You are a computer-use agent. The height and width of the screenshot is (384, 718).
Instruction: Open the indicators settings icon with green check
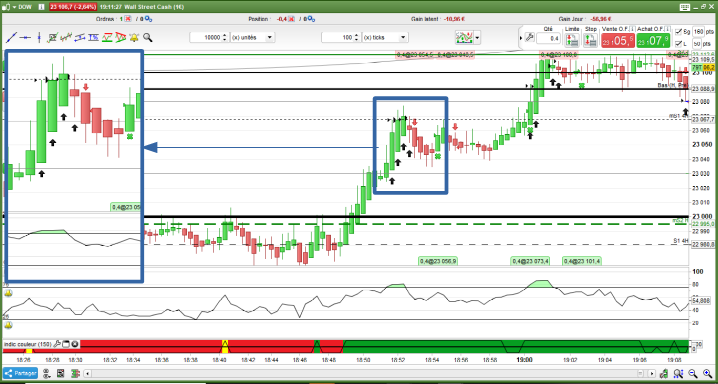pyautogui.click(x=52, y=38)
